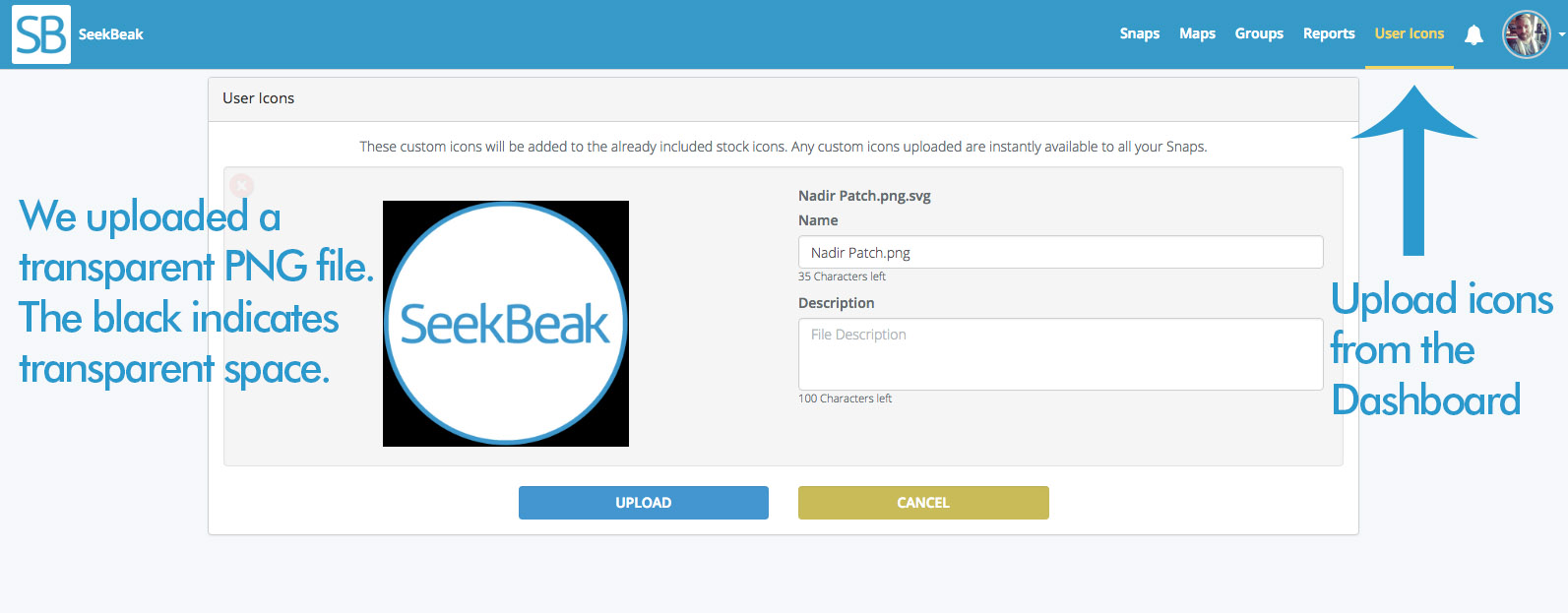
Task: Click the custom icons info sentence
Action: tap(783, 147)
